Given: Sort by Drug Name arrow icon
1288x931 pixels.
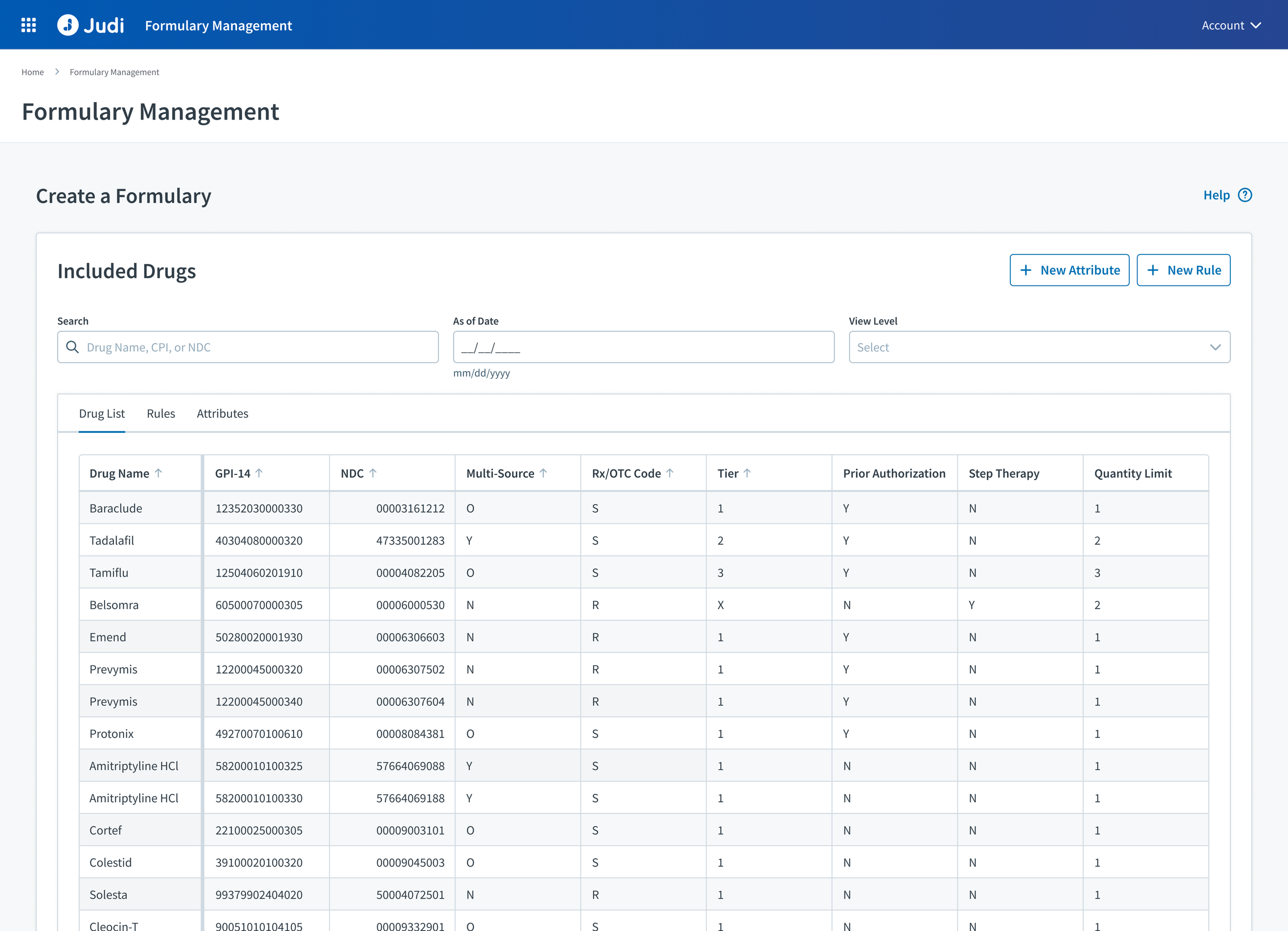Looking at the screenshot, I should point(159,473).
